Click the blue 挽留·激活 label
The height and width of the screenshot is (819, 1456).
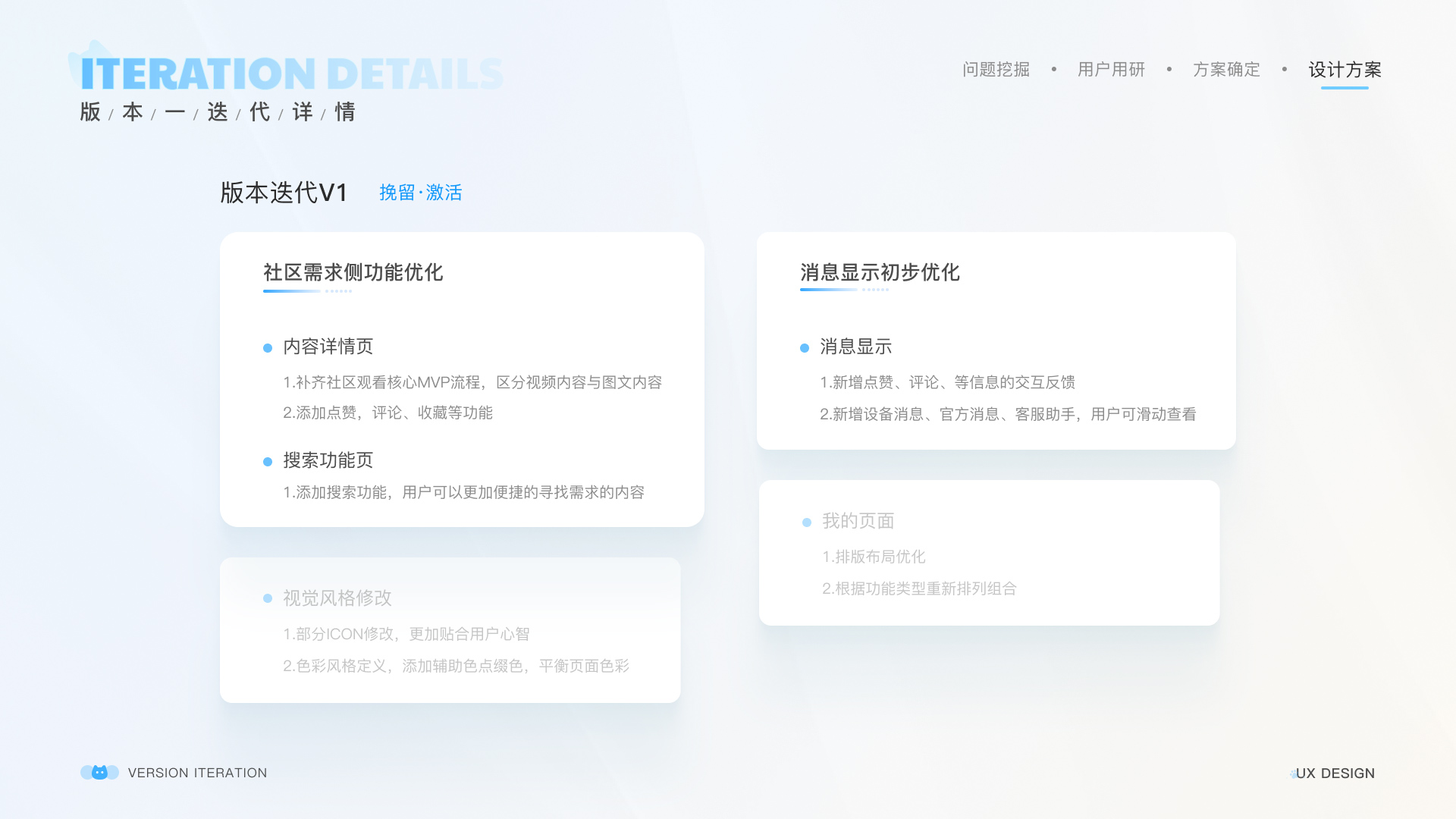(x=421, y=193)
